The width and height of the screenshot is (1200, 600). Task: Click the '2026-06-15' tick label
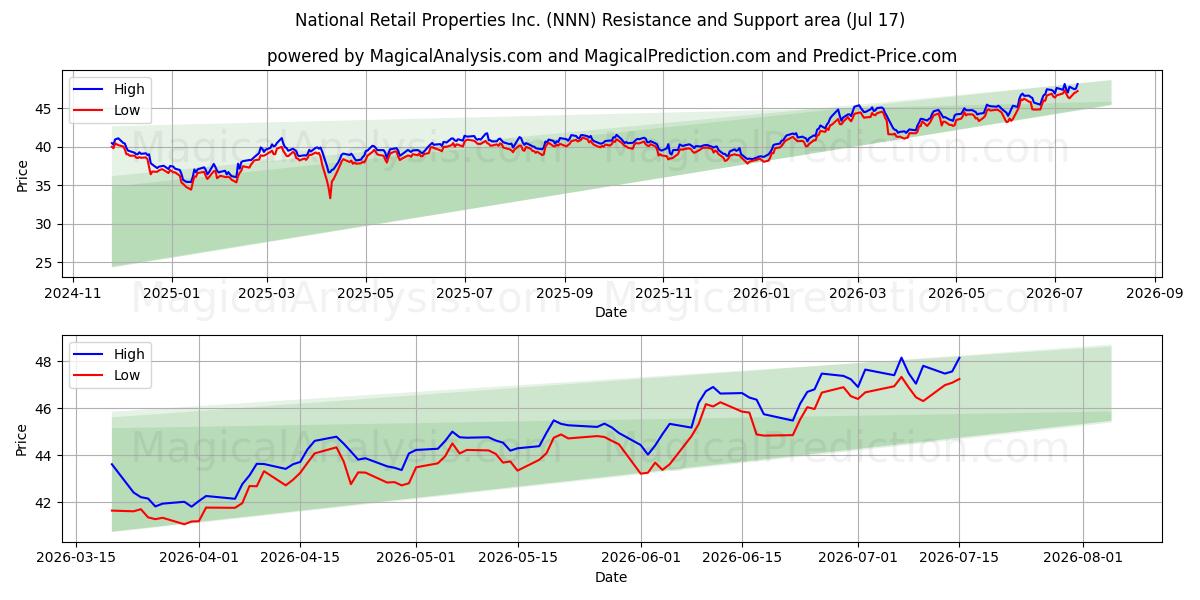click(742, 558)
